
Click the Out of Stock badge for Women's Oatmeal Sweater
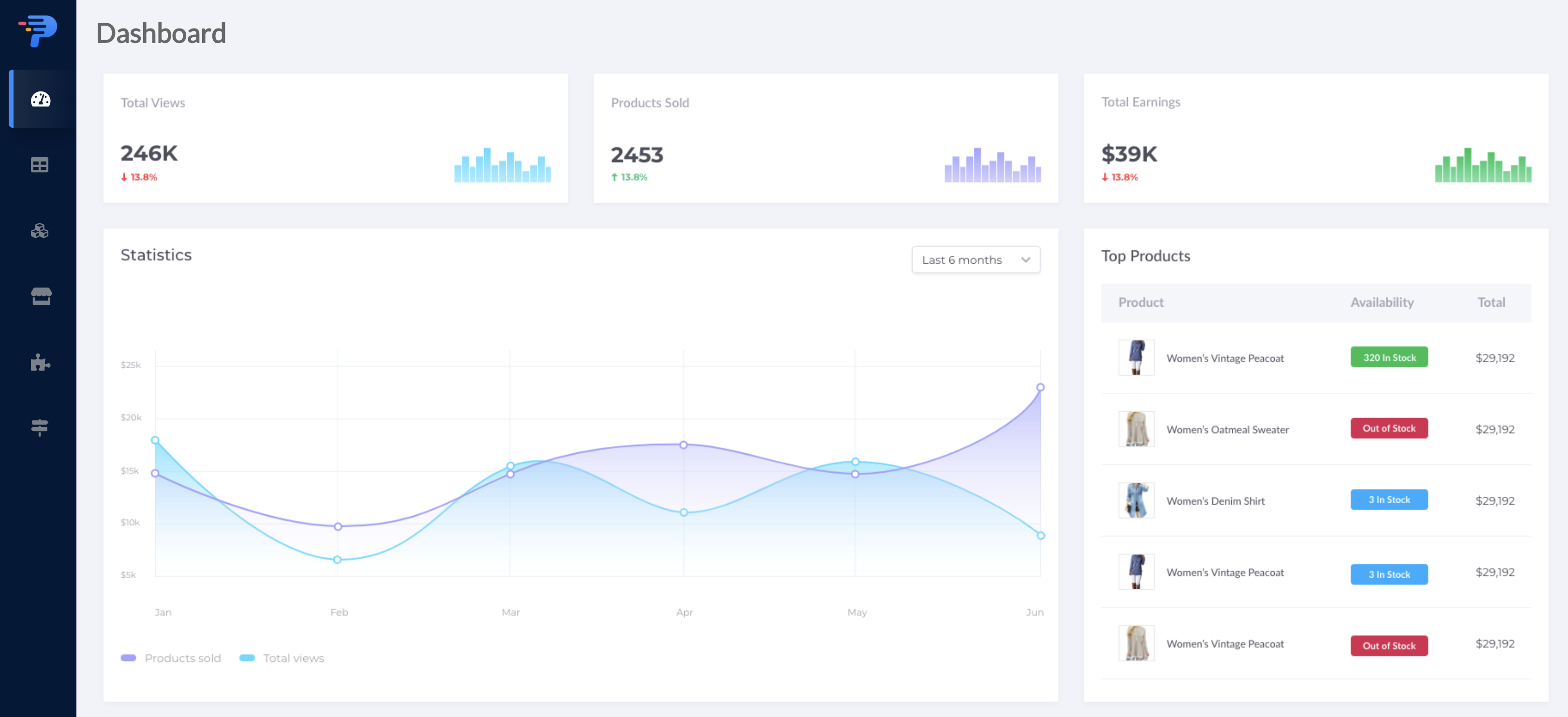(1389, 428)
